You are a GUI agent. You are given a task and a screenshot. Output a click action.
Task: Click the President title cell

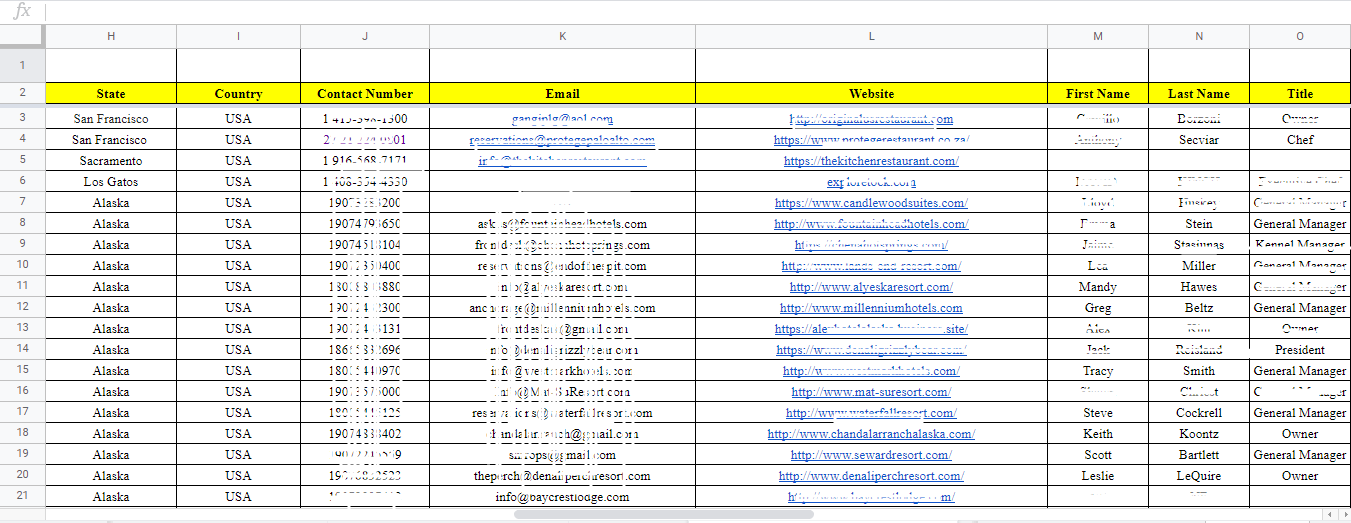[x=1300, y=350]
